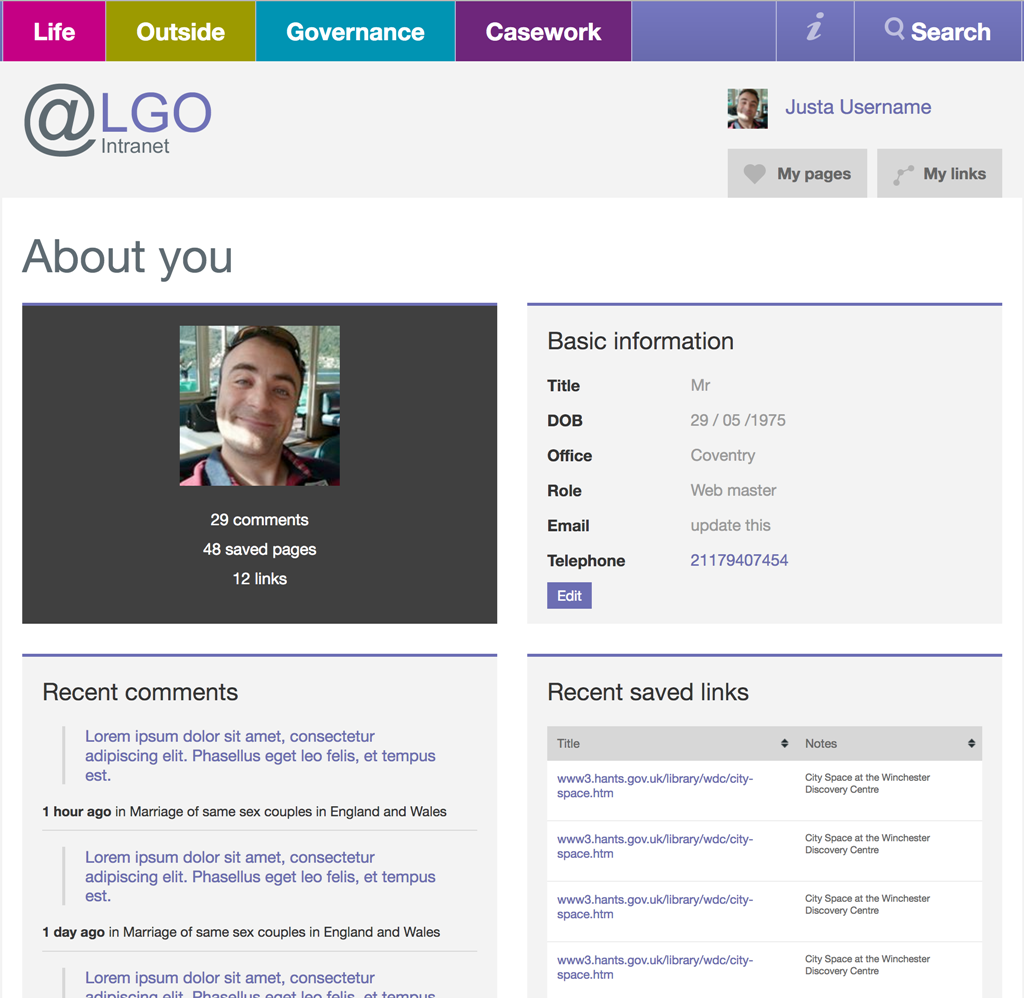The image size is (1024, 998).
Task: Click the @LGO Intranet logo
Action: pos(117,121)
